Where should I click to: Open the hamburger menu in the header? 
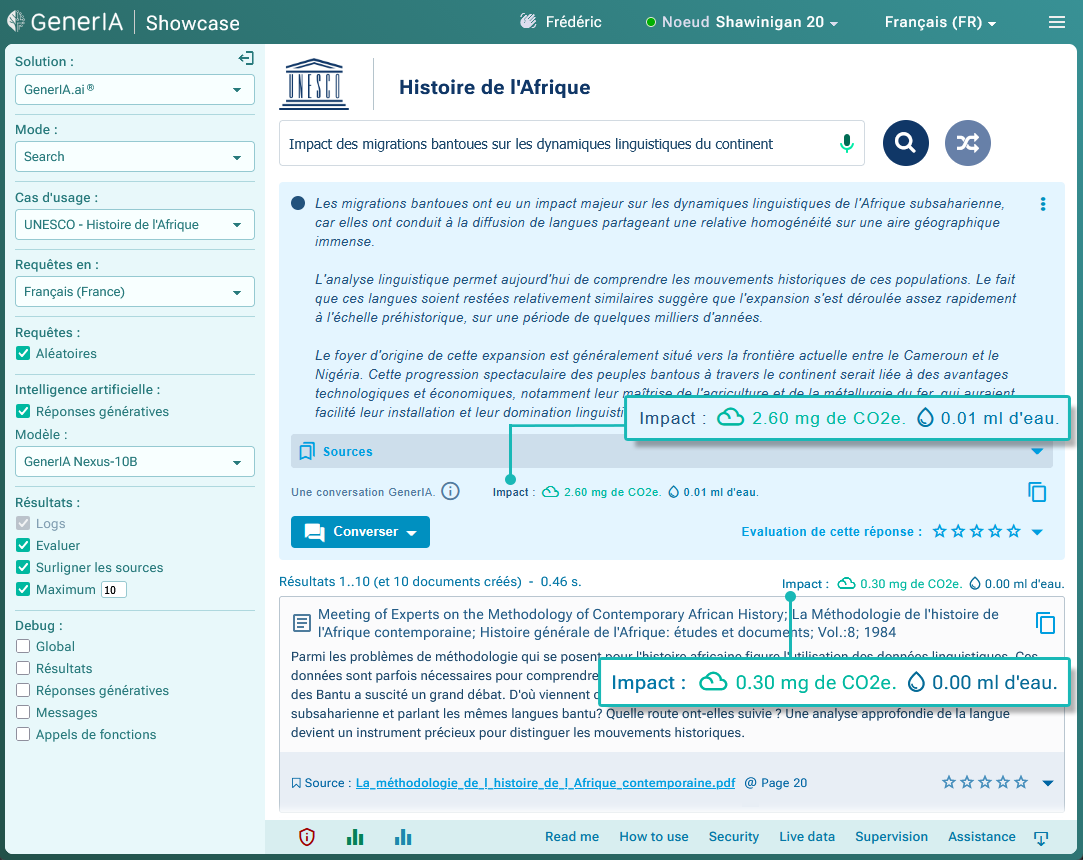click(1057, 22)
